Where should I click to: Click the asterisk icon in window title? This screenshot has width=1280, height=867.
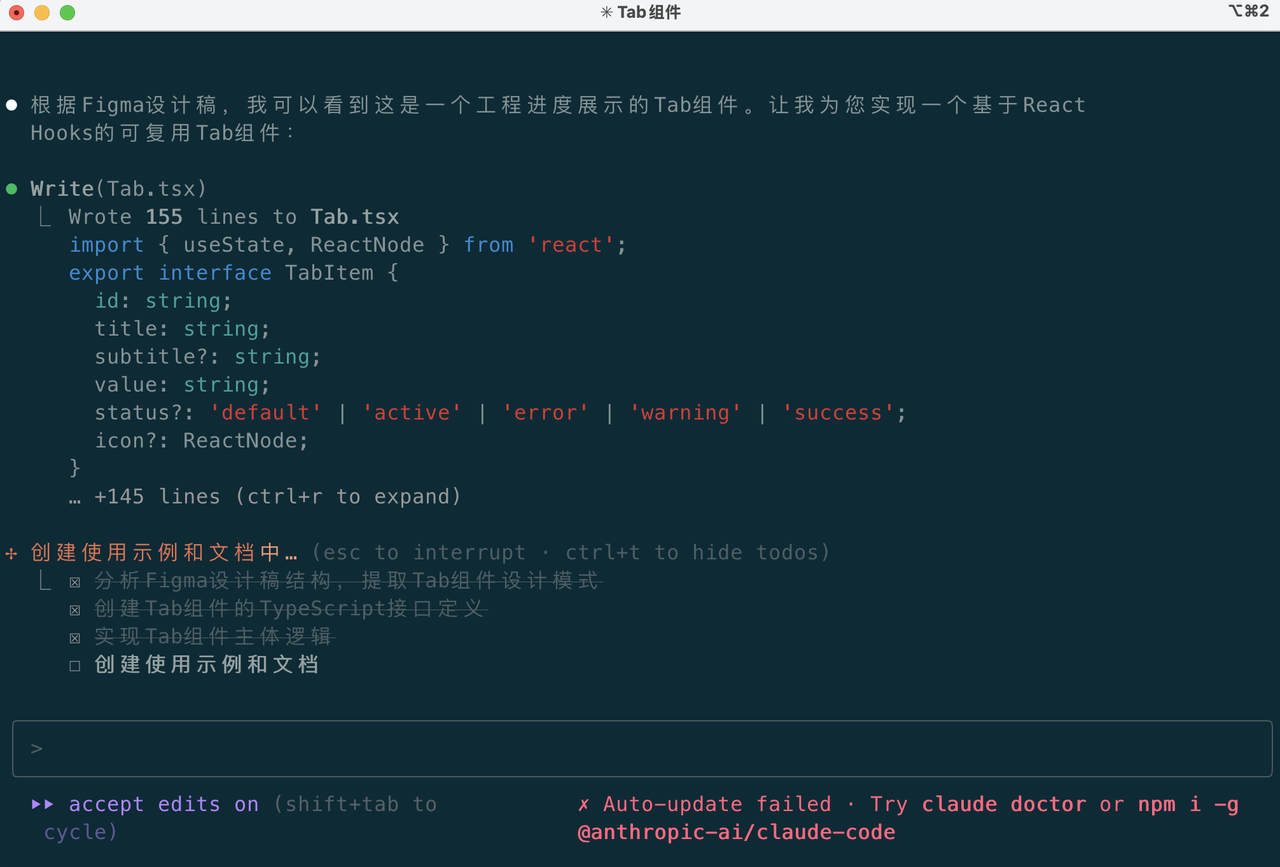click(x=606, y=13)
